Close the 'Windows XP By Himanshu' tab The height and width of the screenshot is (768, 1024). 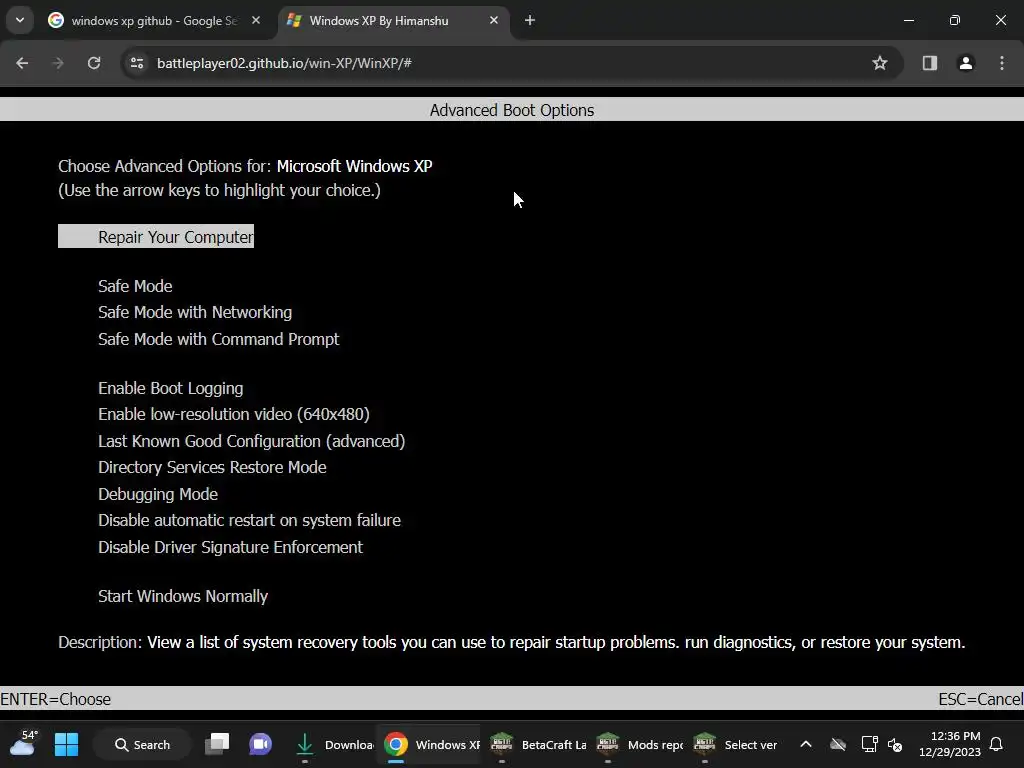(x=494, y=21)
